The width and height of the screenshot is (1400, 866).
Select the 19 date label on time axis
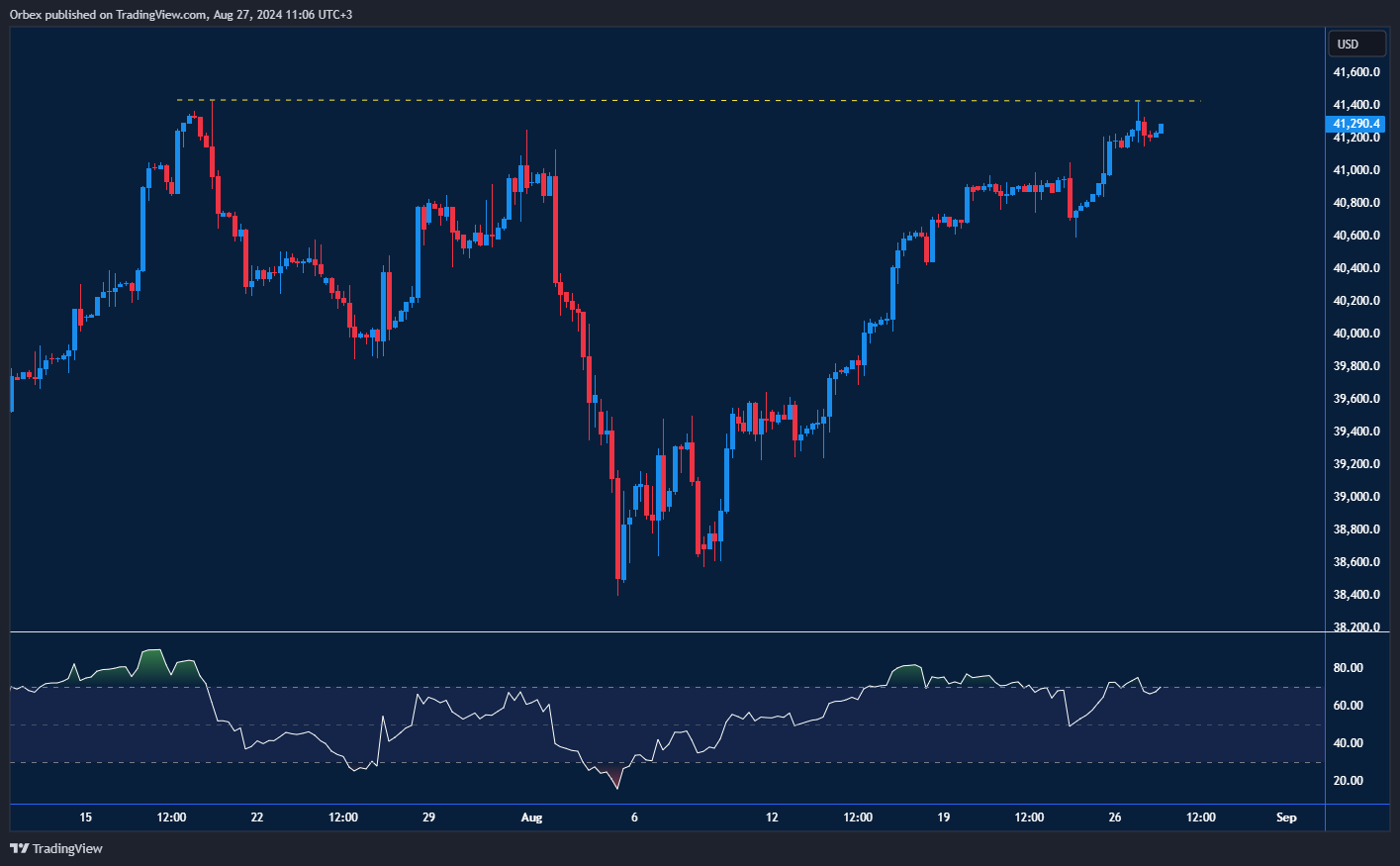[x=942, y=818]
